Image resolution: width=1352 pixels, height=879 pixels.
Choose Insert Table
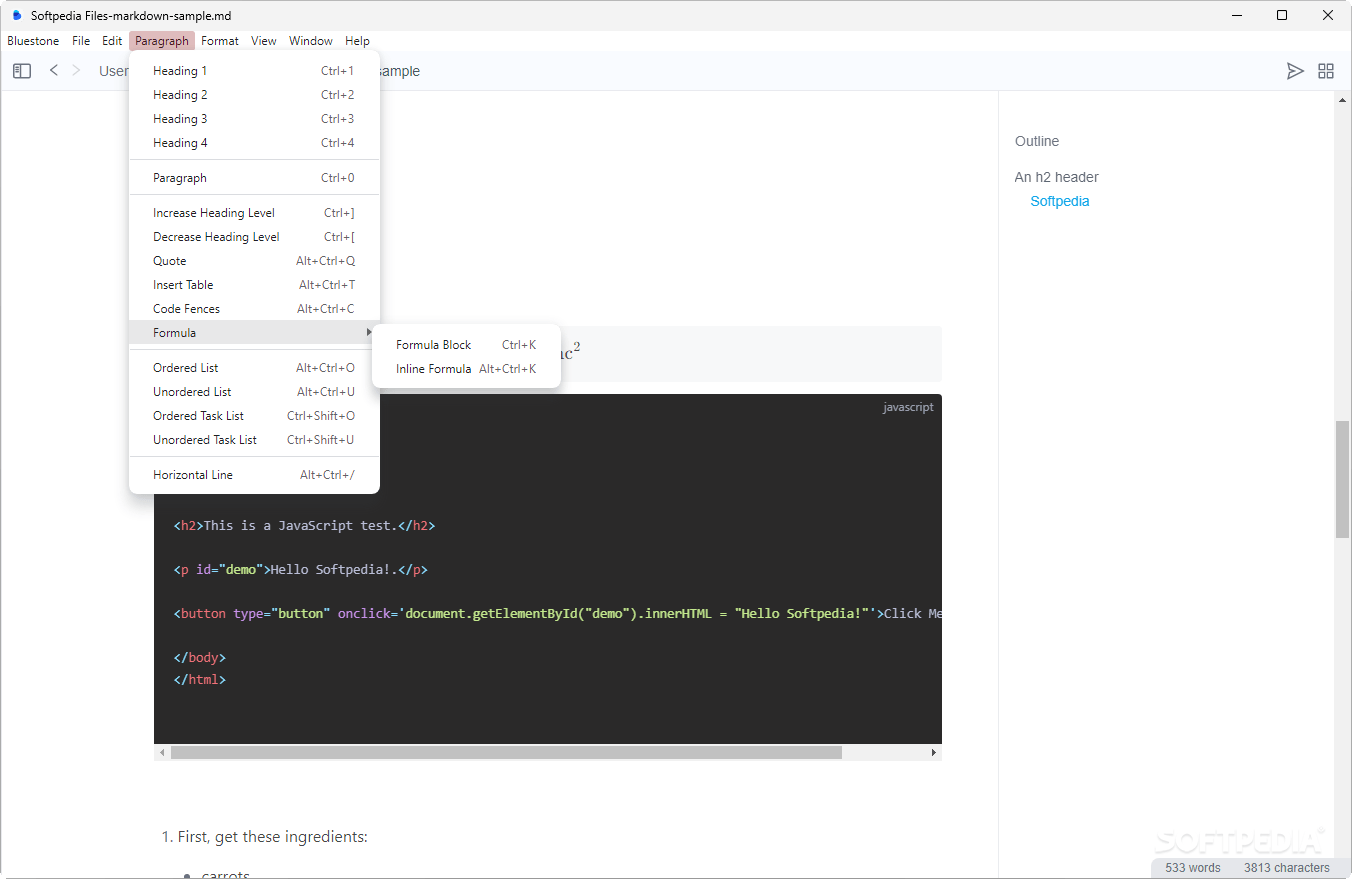tap(254, 285)
